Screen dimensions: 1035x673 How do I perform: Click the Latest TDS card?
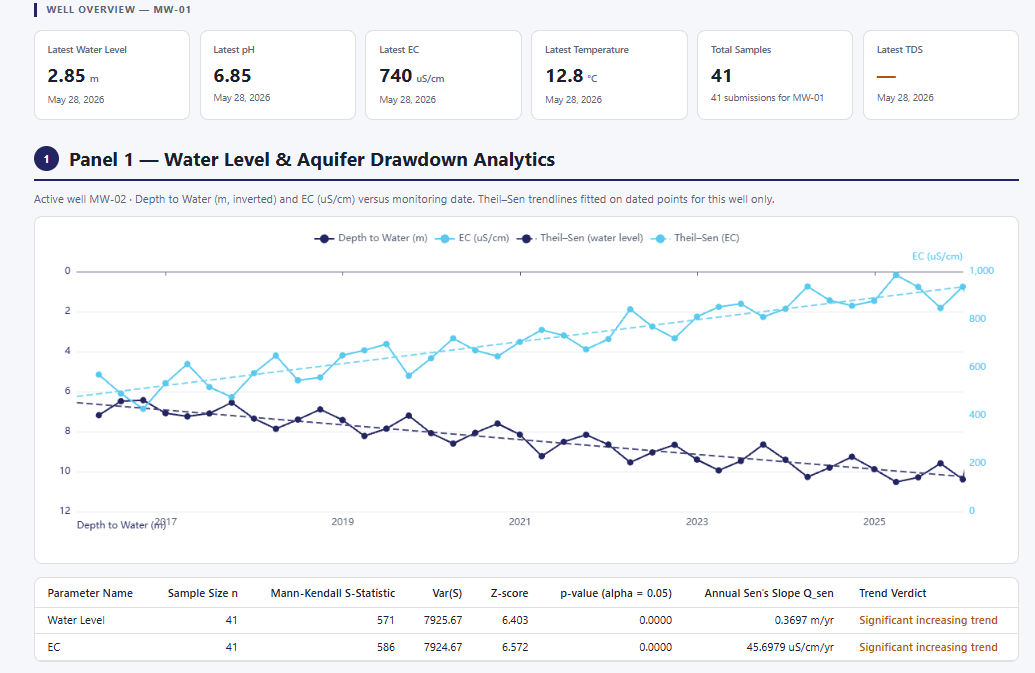pyautogui.click(x=941, y=75)
